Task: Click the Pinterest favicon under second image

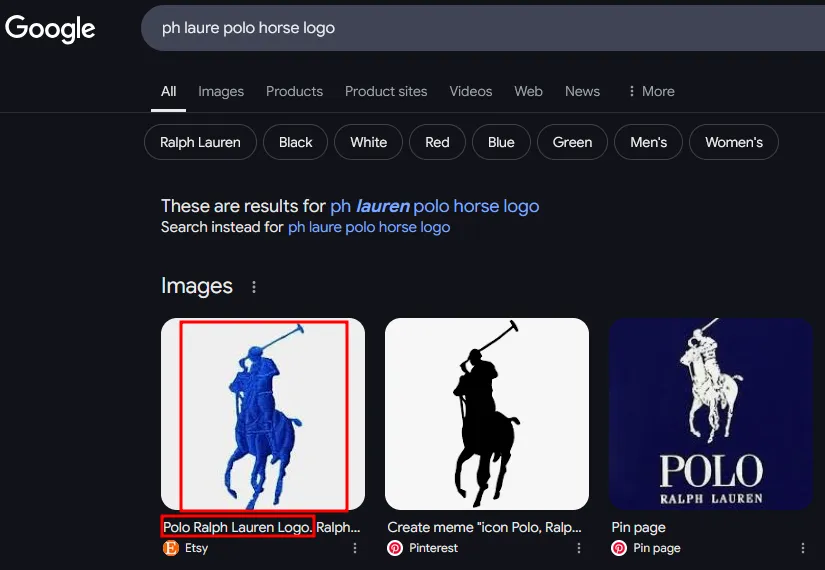Action: pos(395,548)
